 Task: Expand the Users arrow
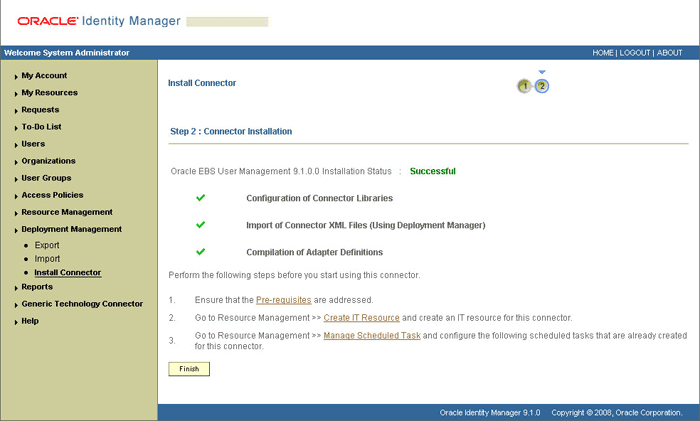16,145
